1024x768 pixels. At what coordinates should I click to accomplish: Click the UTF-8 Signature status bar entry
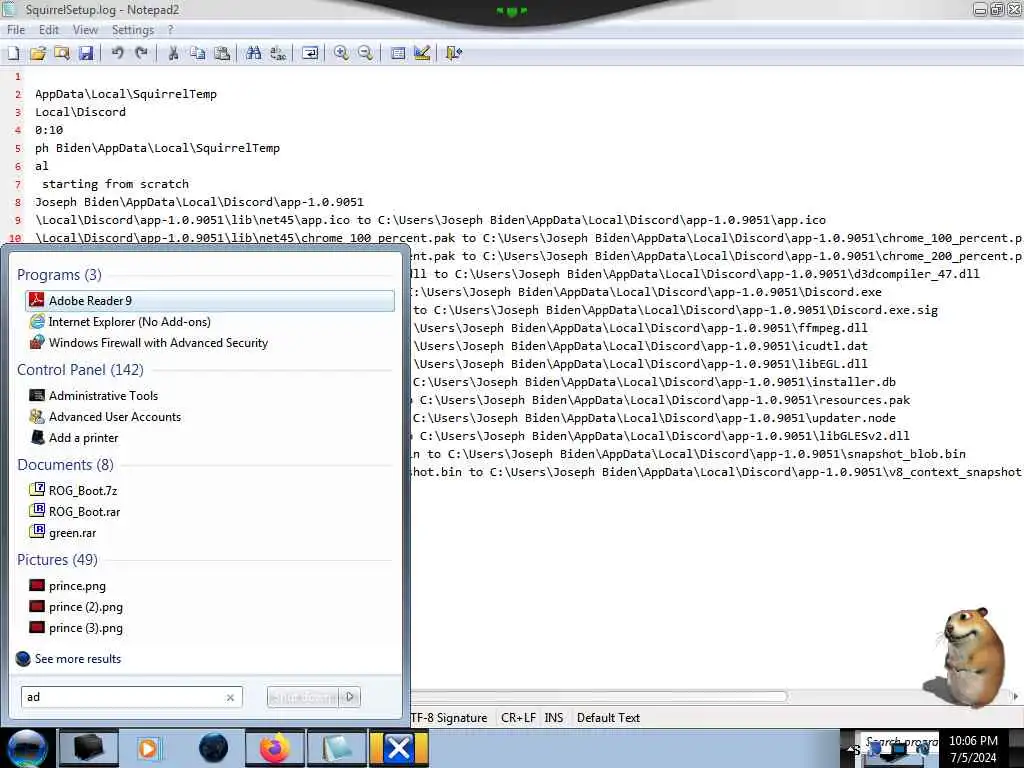coord(449,718)
